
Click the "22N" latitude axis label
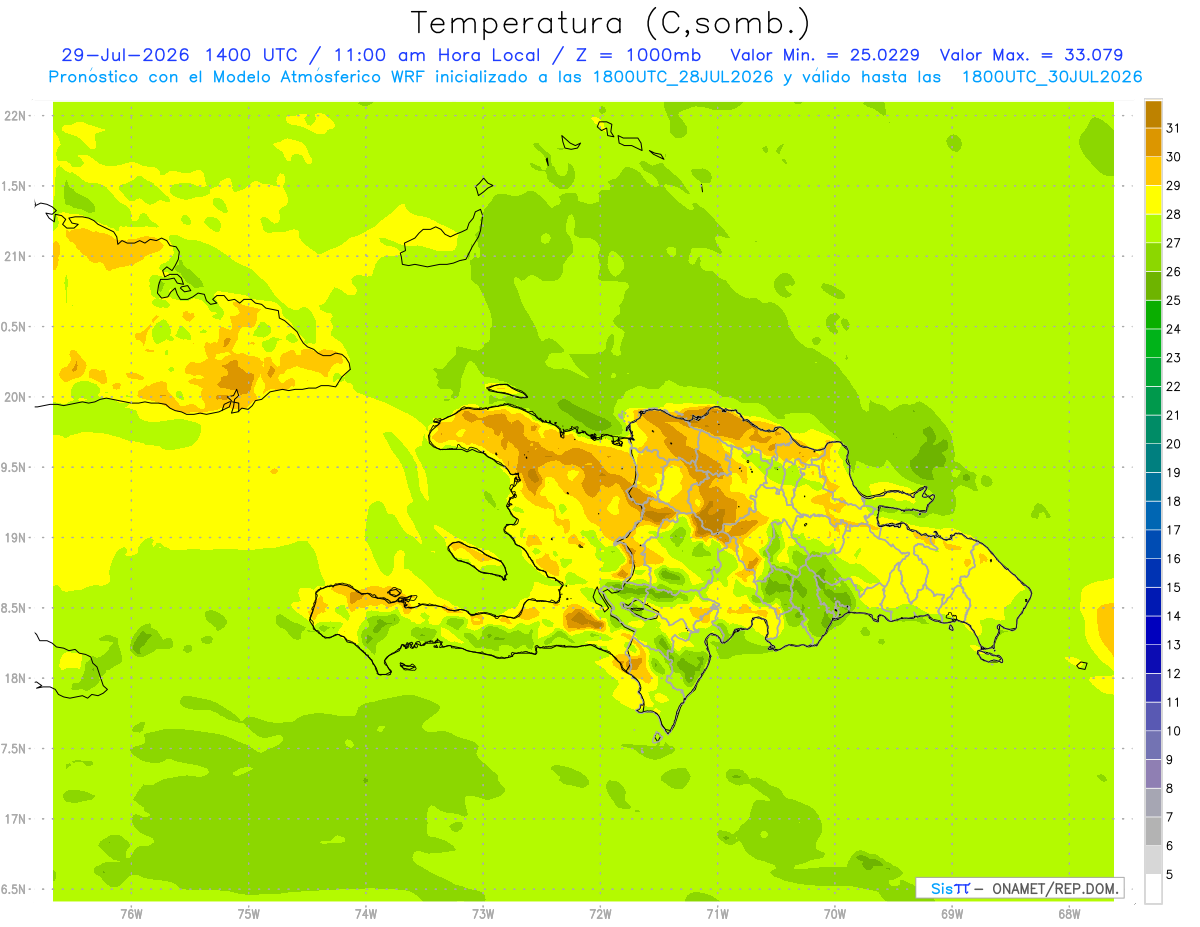(x=15, y=116)
